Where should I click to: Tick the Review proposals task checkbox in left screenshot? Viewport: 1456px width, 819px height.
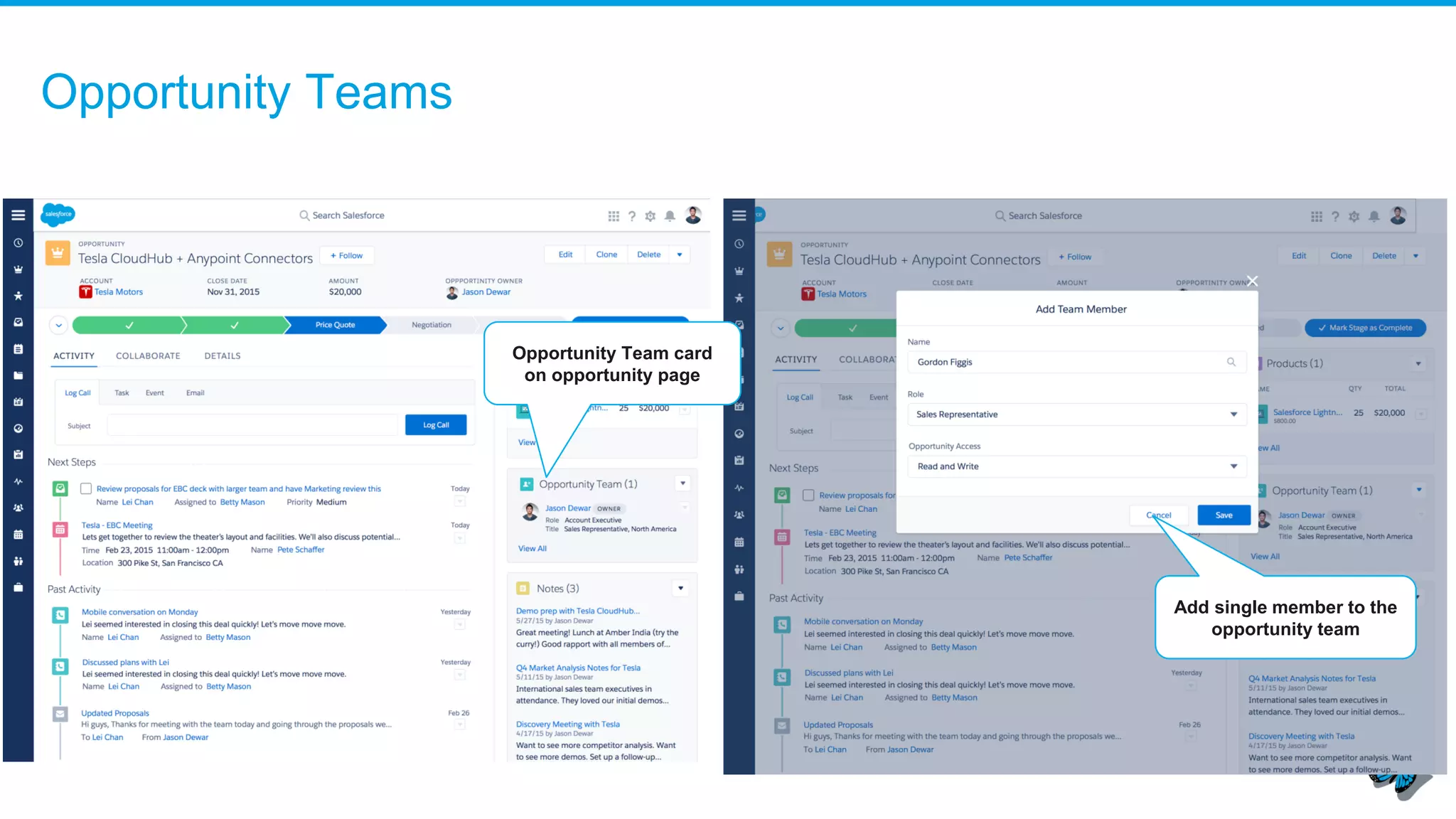pyautogui.click(x=86, y=488)
